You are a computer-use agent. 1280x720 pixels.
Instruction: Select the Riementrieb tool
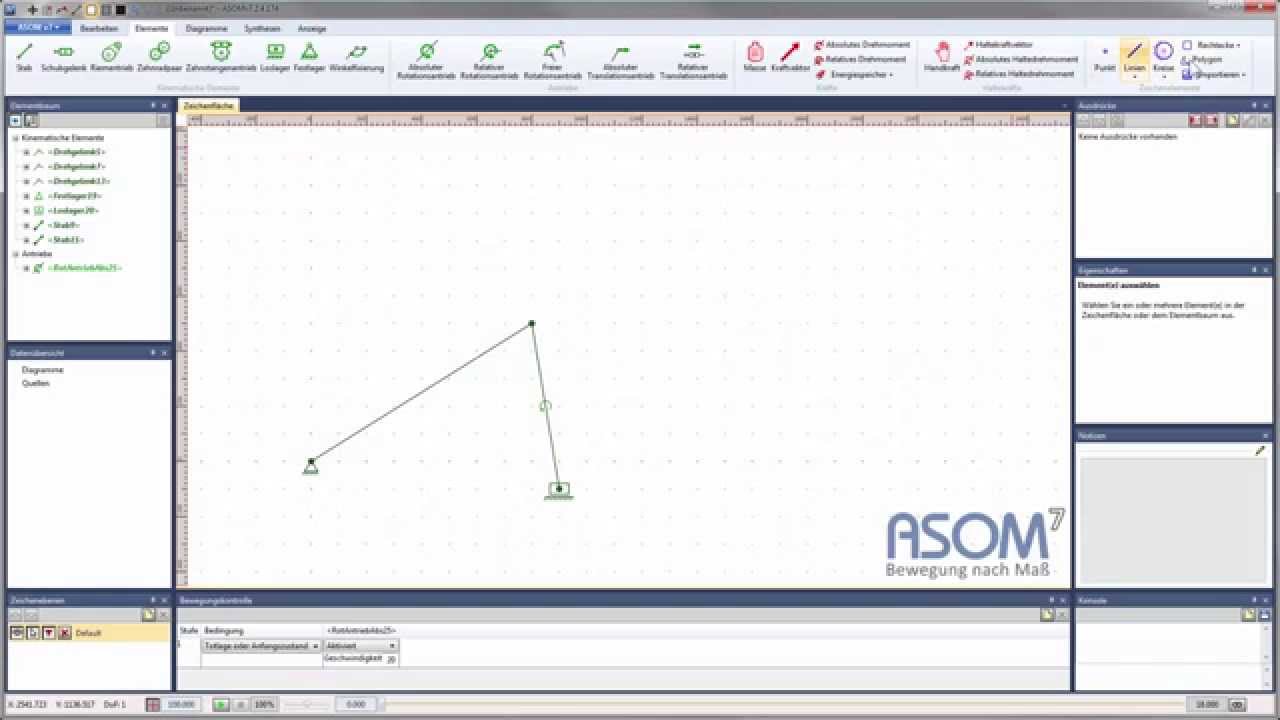pyautogui.click(x=112, y=57)
